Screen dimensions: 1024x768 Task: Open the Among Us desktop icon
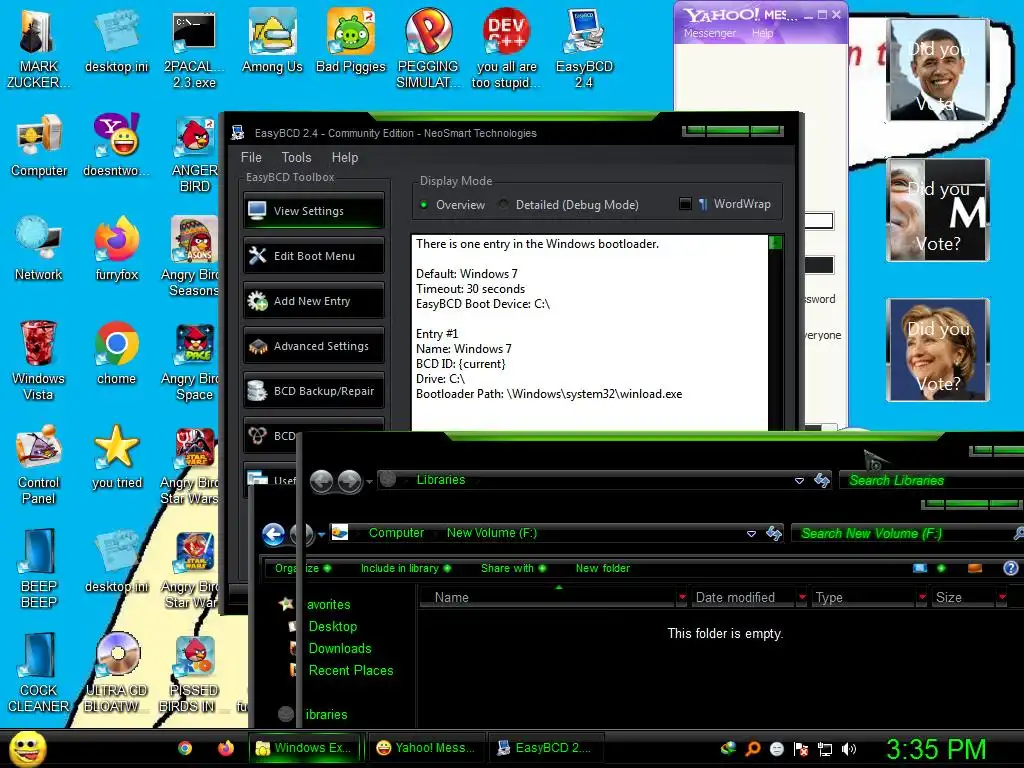point(272,41)
